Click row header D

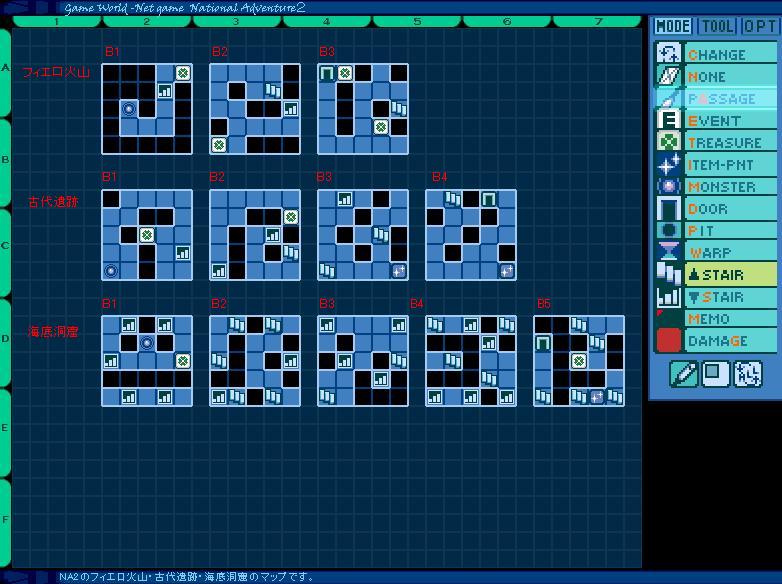pos(5,343)
